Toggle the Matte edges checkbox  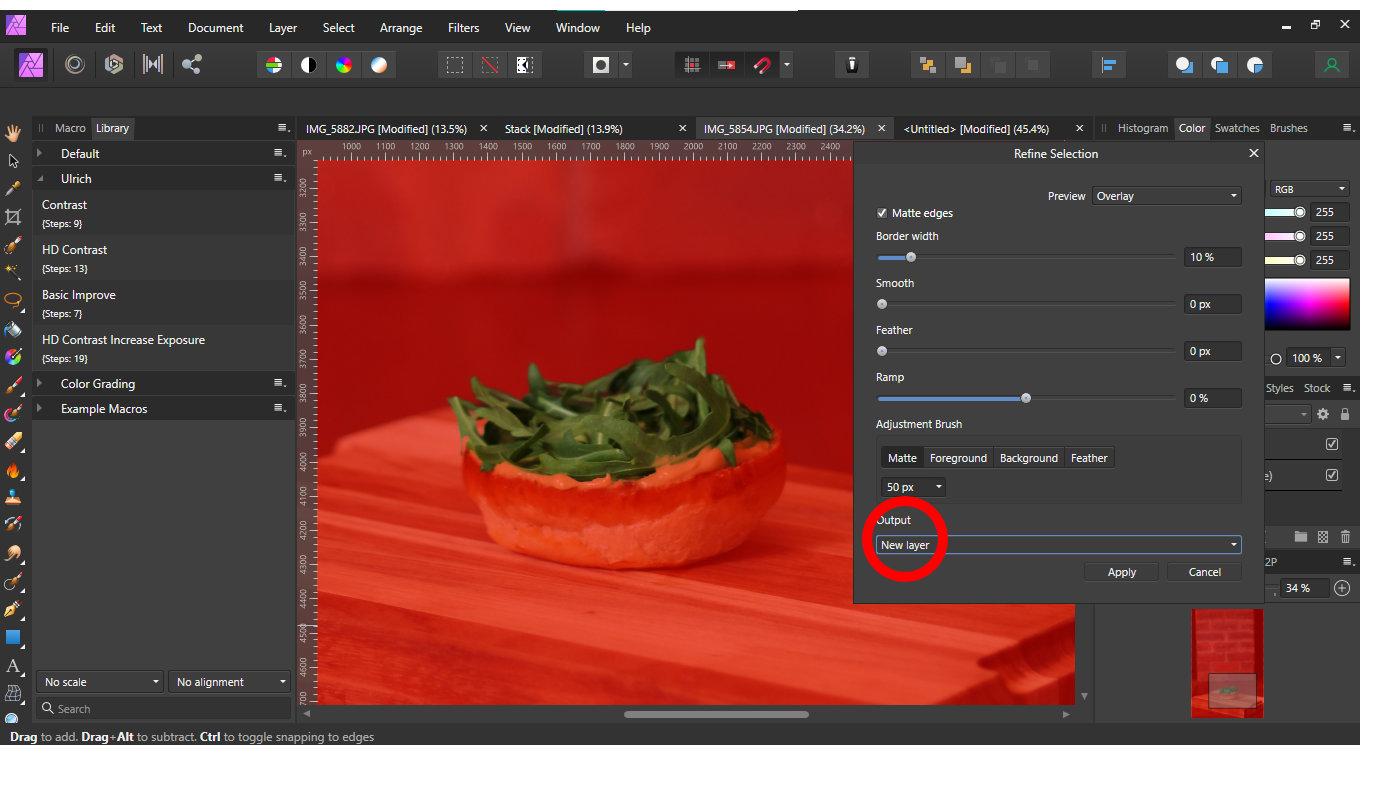point(882,213)
